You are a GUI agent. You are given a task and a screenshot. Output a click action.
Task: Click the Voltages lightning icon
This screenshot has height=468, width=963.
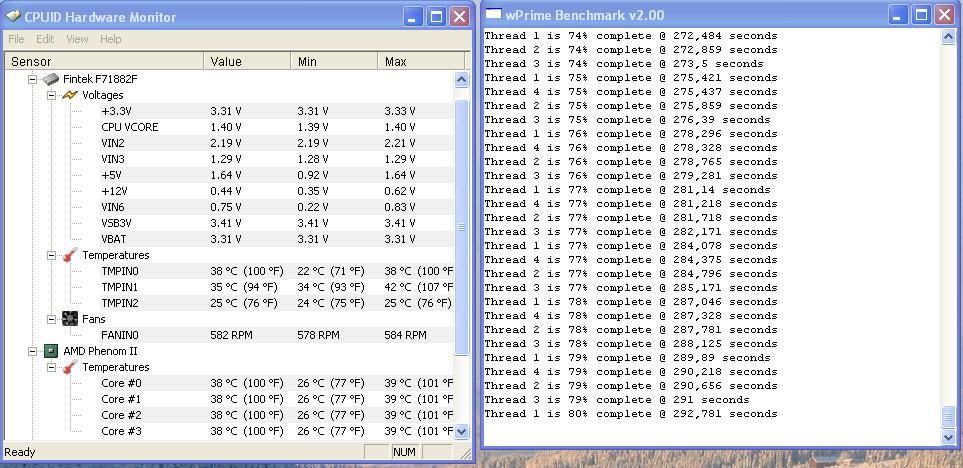click(69, 95)
